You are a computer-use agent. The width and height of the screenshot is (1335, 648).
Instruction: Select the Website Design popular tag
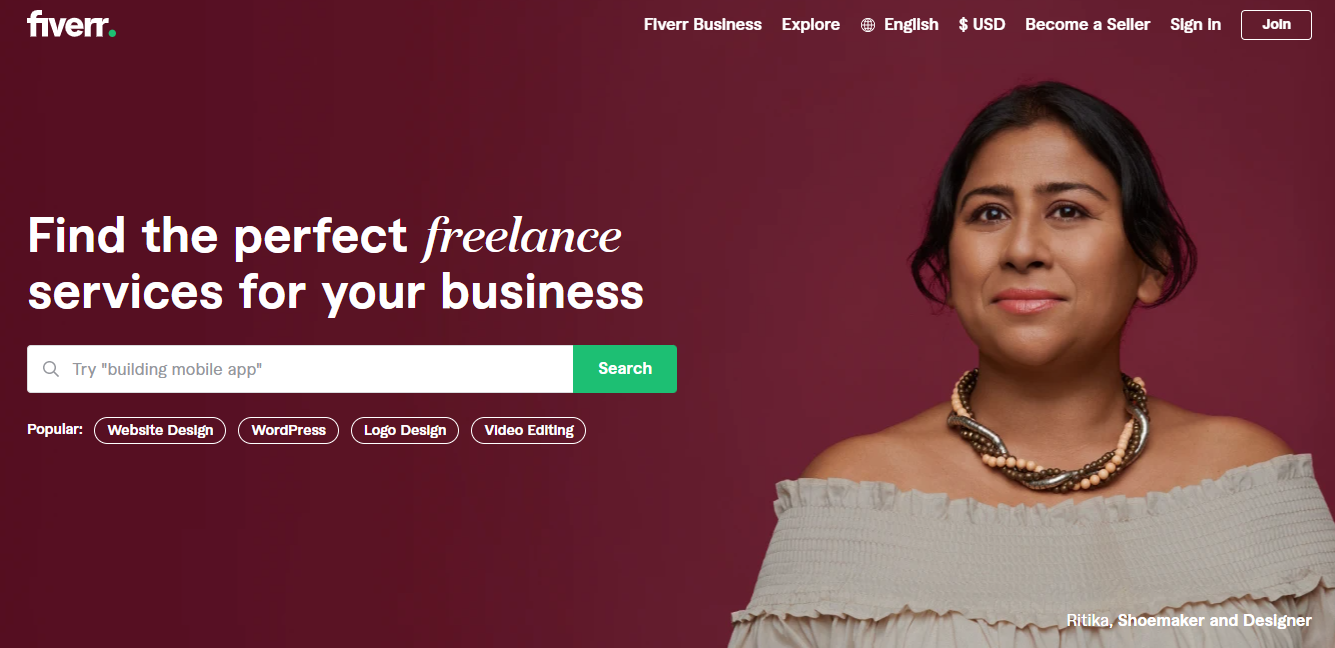160,430
